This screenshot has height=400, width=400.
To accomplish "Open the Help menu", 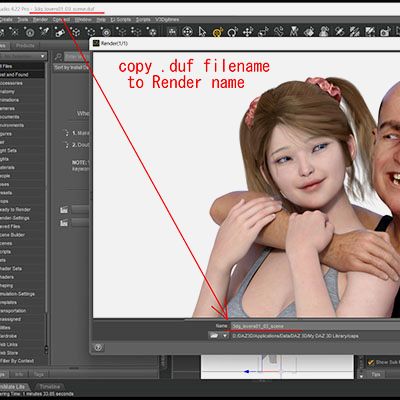I will point(101,20).
